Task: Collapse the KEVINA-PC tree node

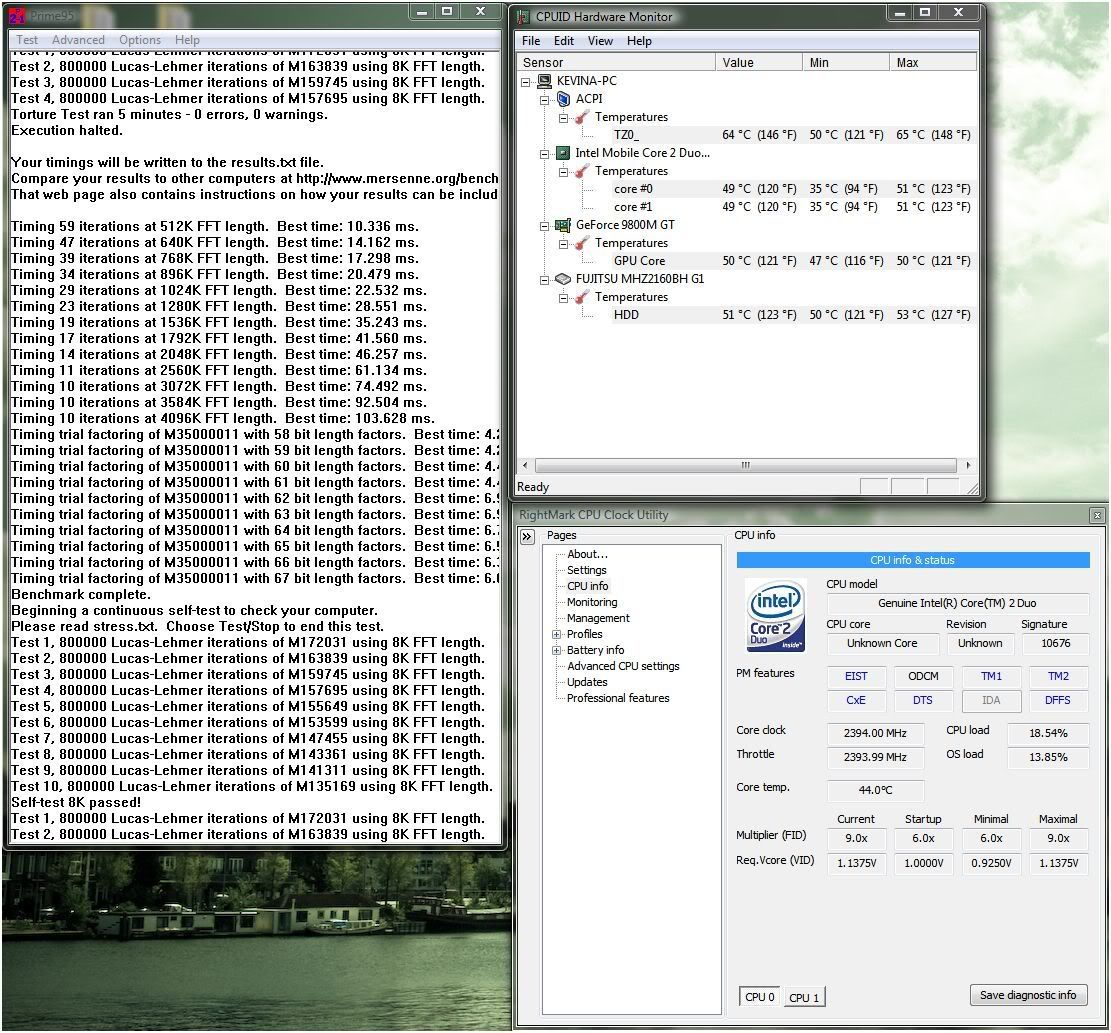Action: 526,81
